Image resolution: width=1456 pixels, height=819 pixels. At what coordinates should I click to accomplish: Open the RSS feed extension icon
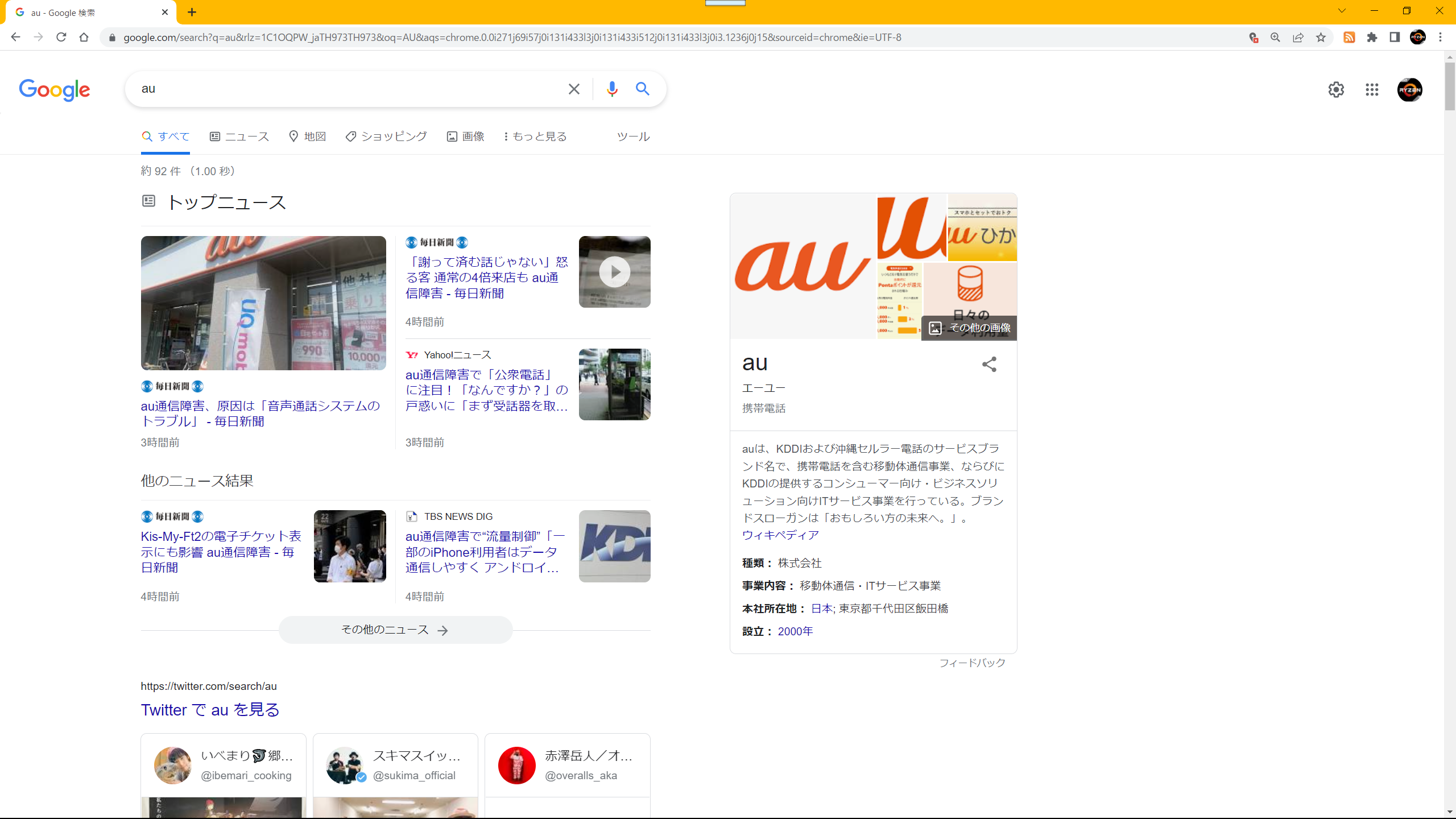coord(1349,38)
